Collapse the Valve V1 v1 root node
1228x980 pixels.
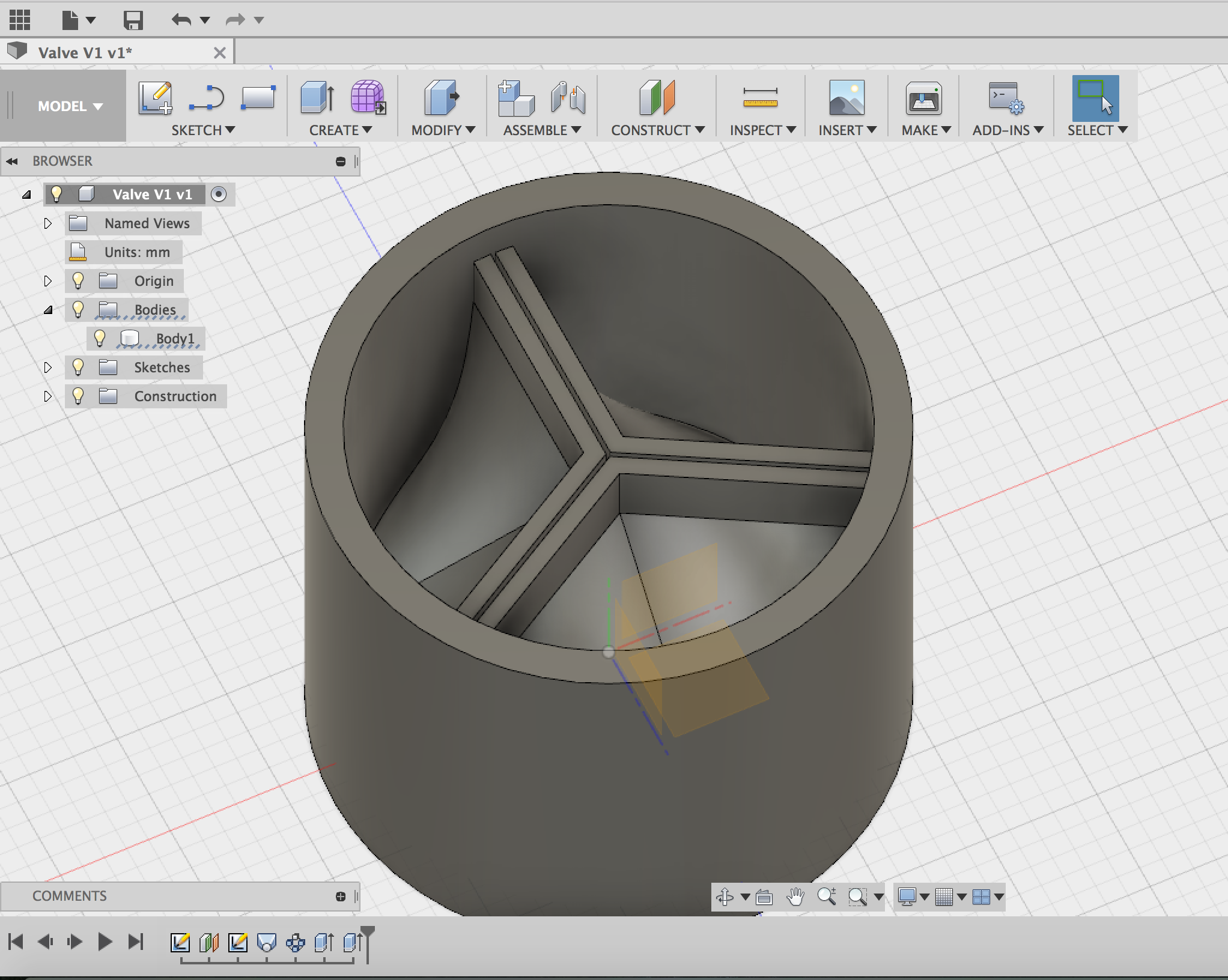click(26, 195)
